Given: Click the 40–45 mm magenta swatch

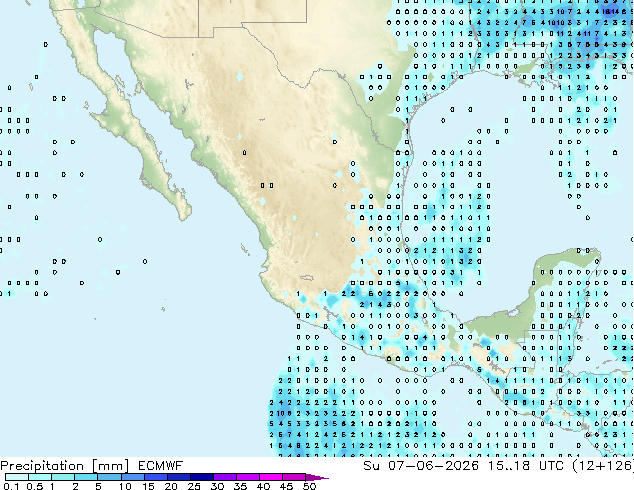Looking at the screenshot, I should (x=271, y=477).
